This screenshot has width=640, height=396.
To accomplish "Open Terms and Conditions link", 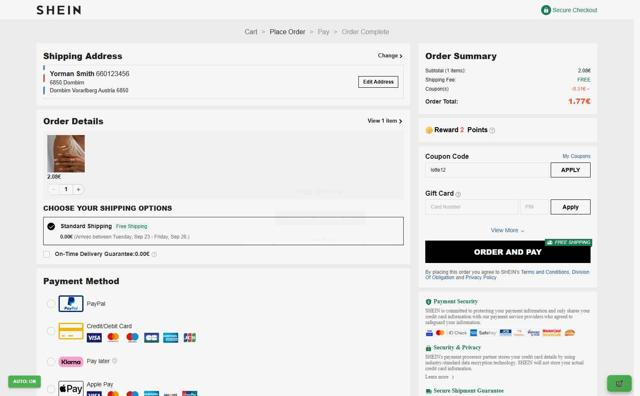I will tap(545, 272).
